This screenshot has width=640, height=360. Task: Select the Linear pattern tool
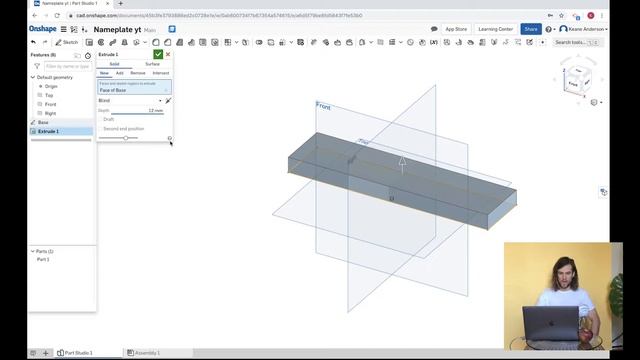228,42
